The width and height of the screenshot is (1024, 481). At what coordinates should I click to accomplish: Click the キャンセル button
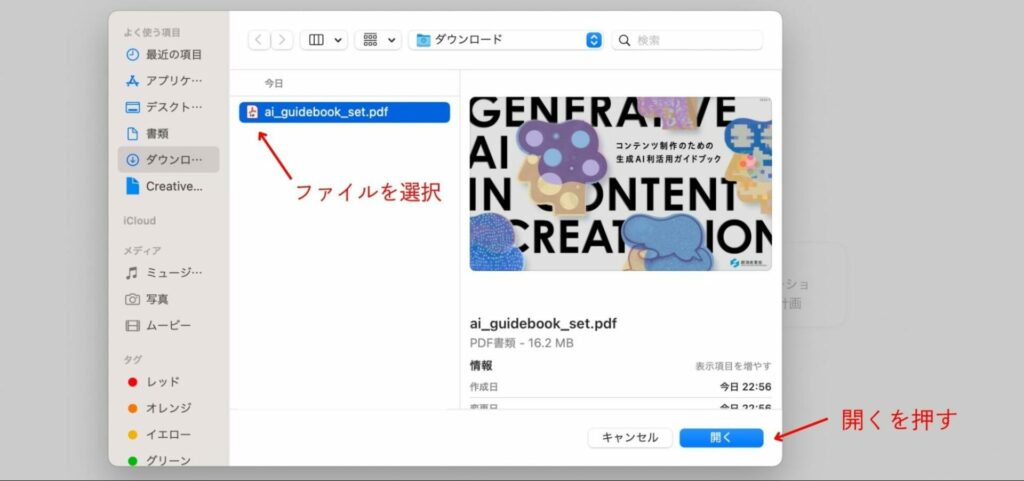point(630,438)
